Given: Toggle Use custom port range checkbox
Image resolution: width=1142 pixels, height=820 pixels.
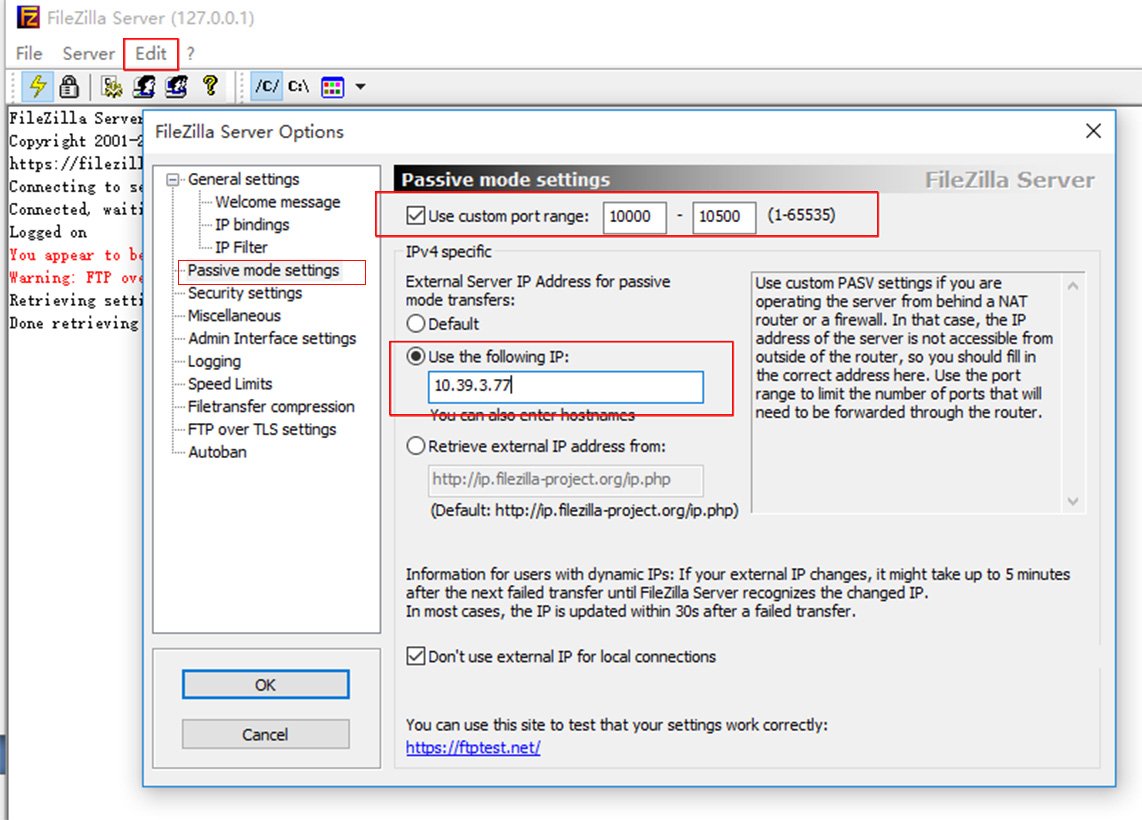Looking at the screenshot, I should pyautogui.click(x=416, y=216).
